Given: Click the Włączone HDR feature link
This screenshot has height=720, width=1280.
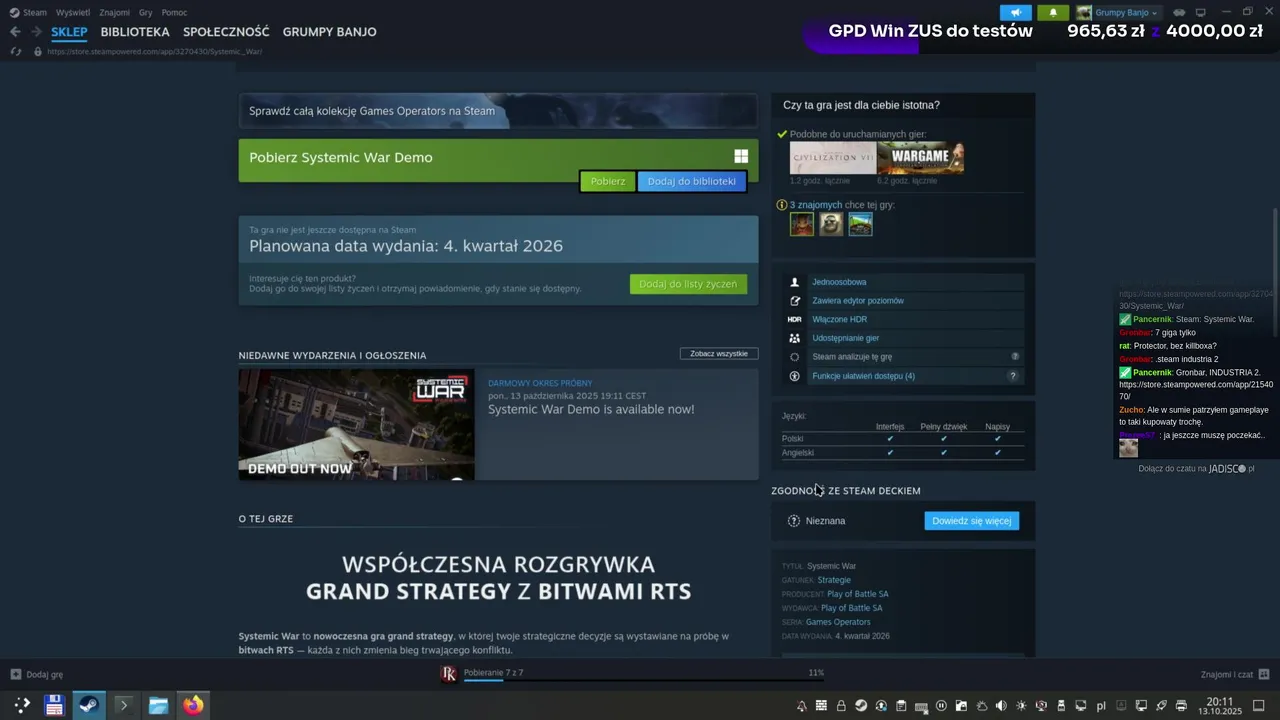Looking at the screenshot, I should (x=839, y=320).
